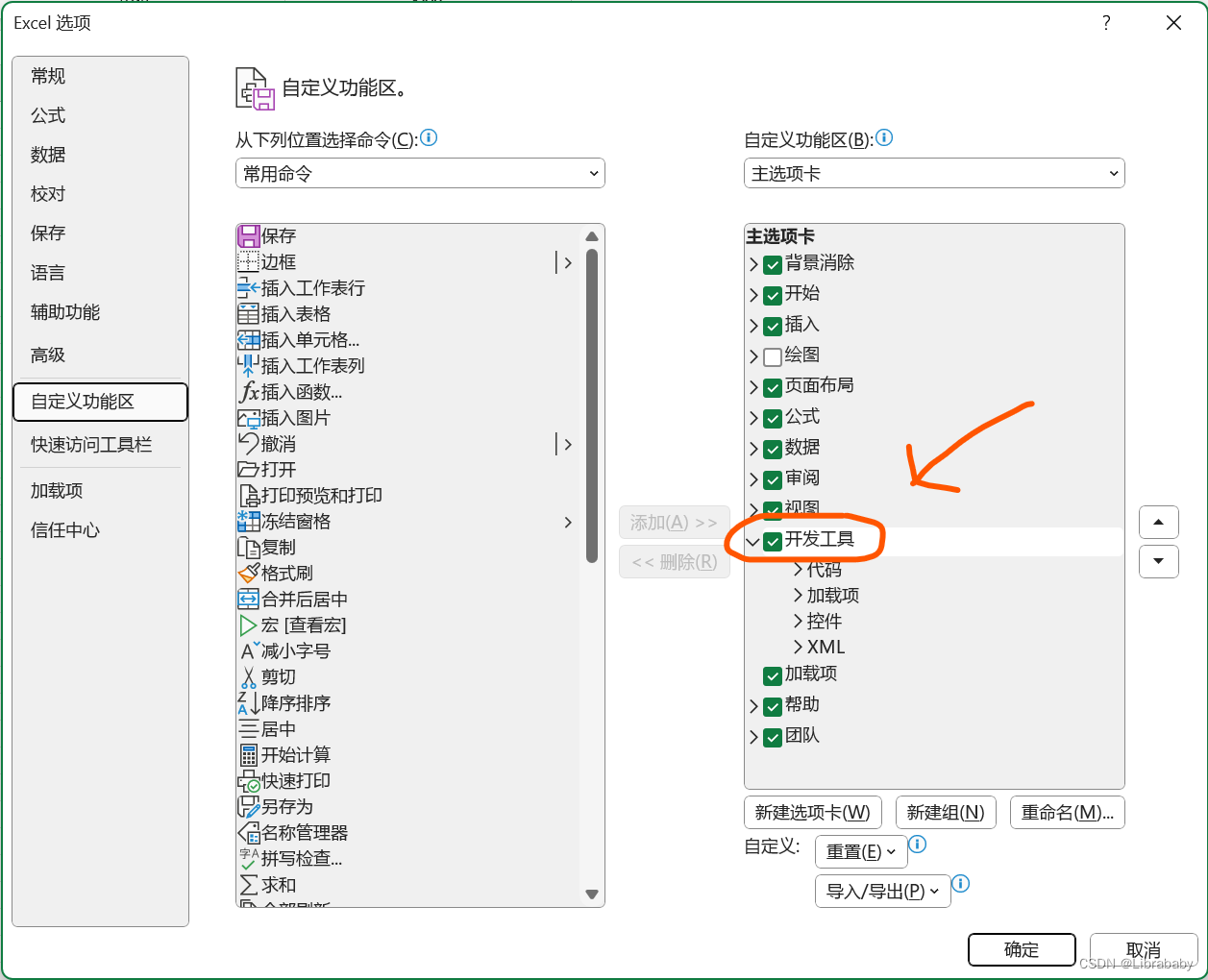Open the 导入/导出(P) dropdown

[882, 891]
